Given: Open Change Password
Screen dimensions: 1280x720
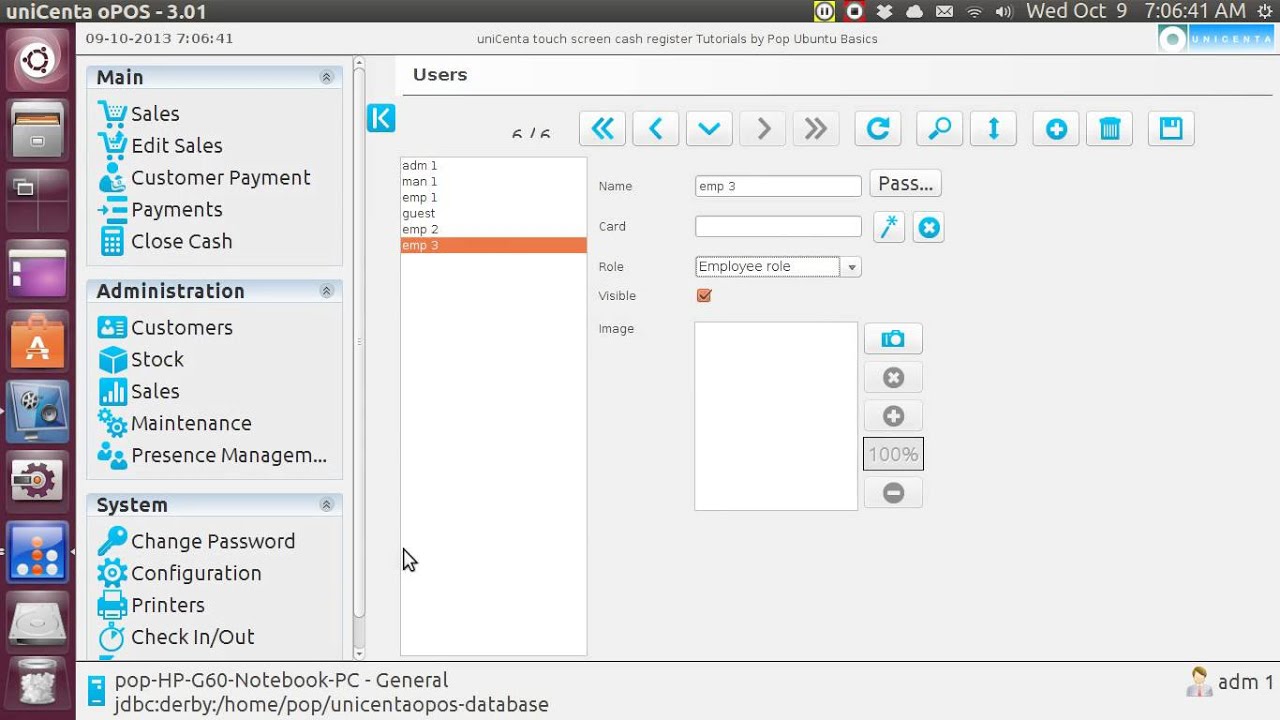Looking at the screenshot, I should pos(197,542).
